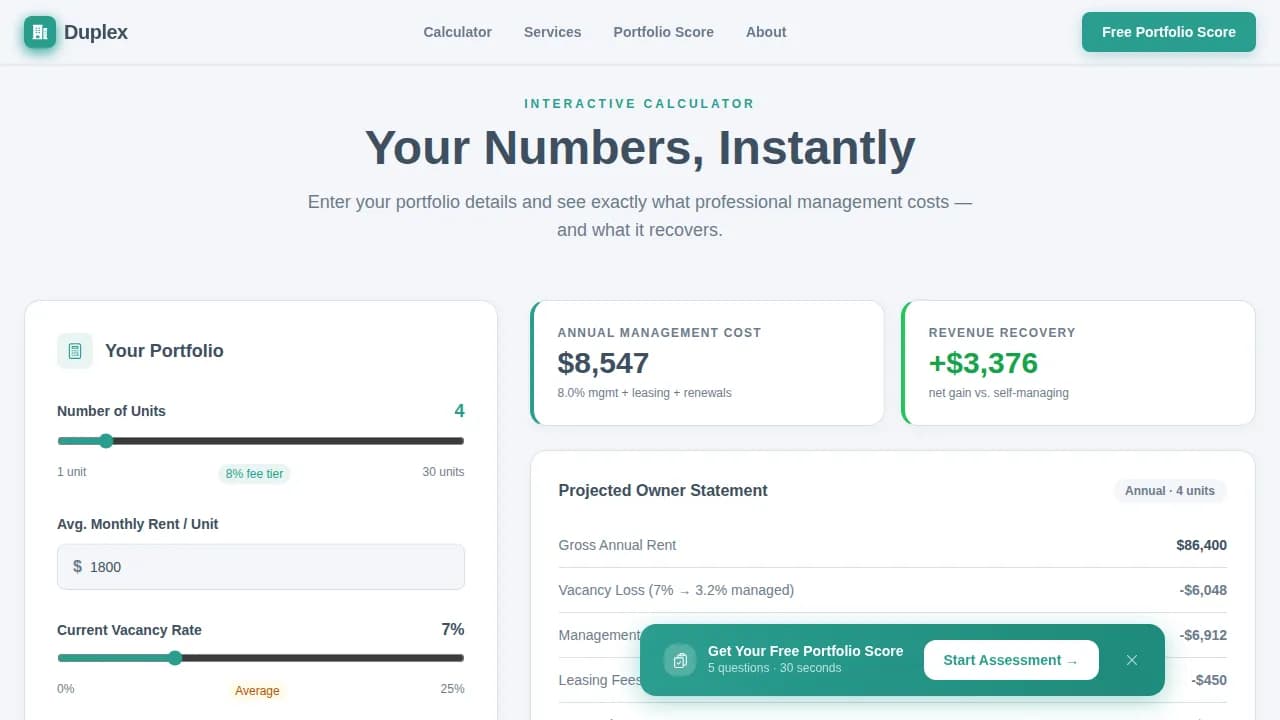Viewport: 1280px width, 720px height.
Task: Open the About page
Action: [x=765, y=32]
